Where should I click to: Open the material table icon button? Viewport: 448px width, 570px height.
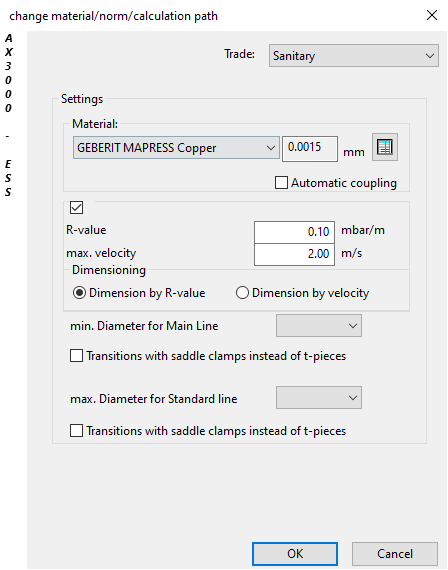tap(385, 147)
